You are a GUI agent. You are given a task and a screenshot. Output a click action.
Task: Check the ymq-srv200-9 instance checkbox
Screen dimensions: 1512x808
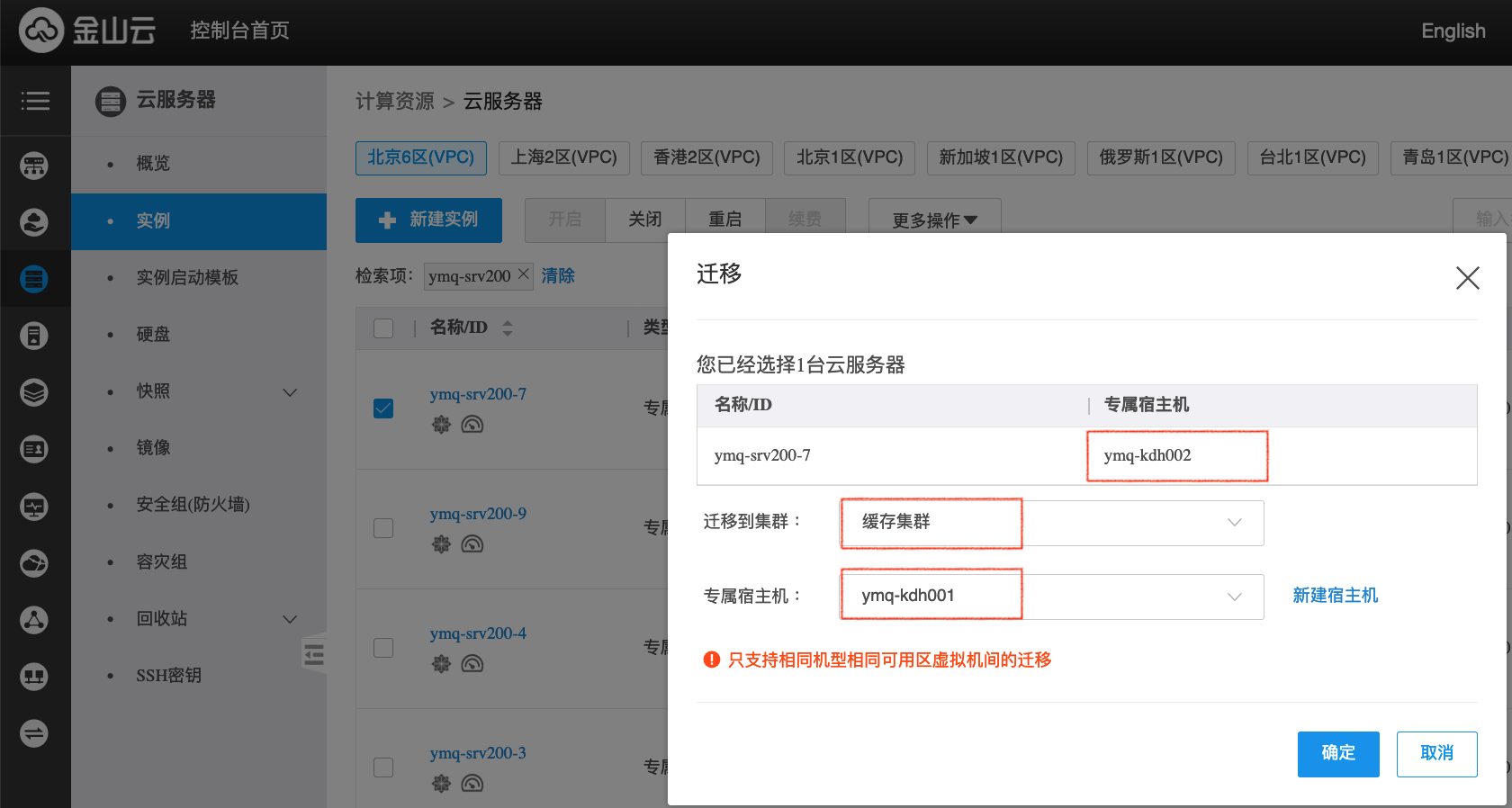pos(383,528)
